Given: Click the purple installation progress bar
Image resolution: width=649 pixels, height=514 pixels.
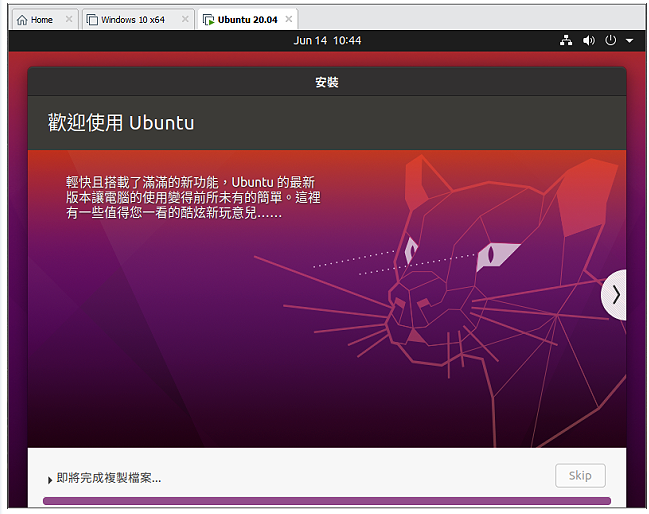Looking at the screenshot, I should click(327, 501).
